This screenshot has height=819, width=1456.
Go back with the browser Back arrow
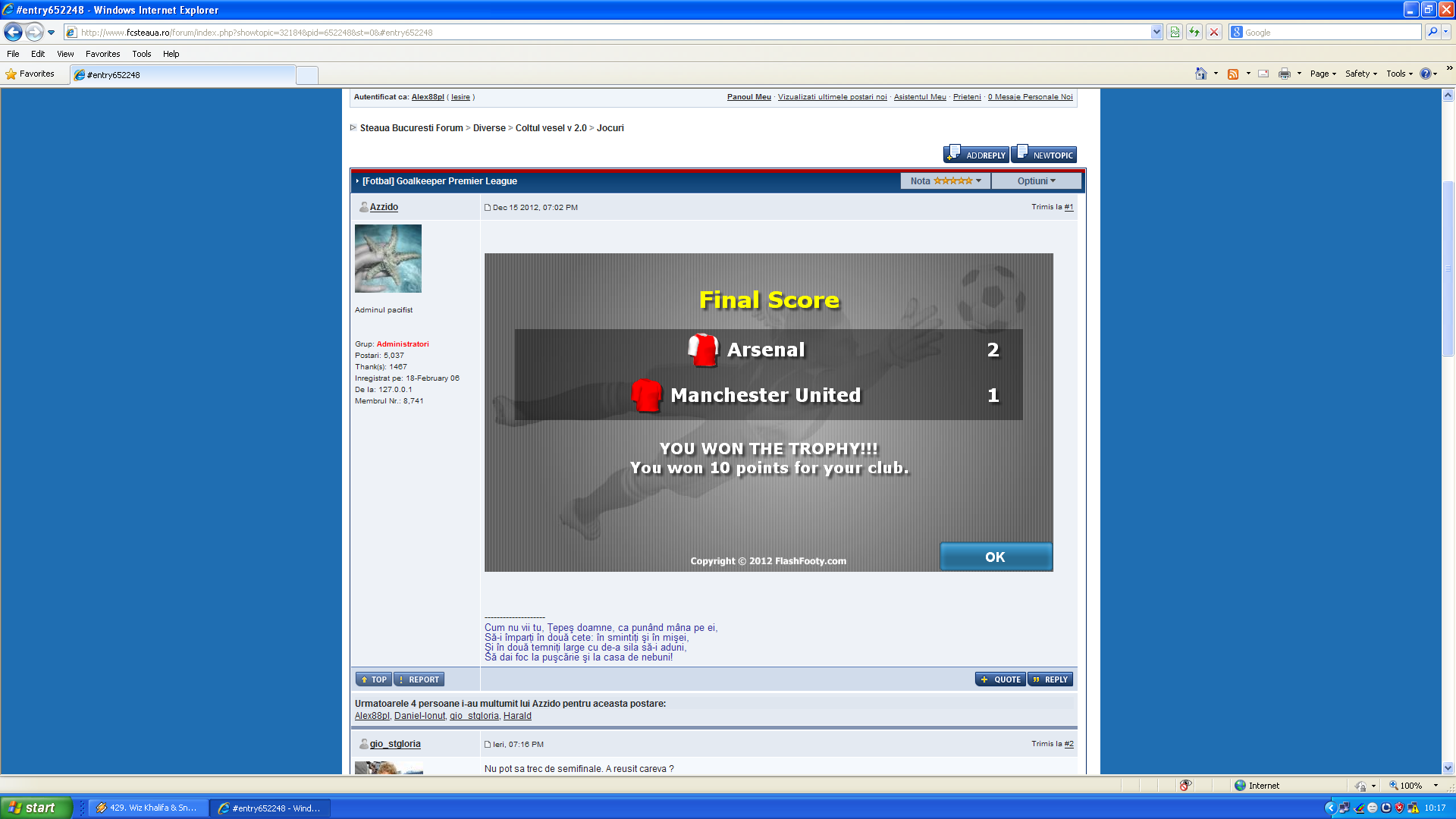click(x=13, y=32)
